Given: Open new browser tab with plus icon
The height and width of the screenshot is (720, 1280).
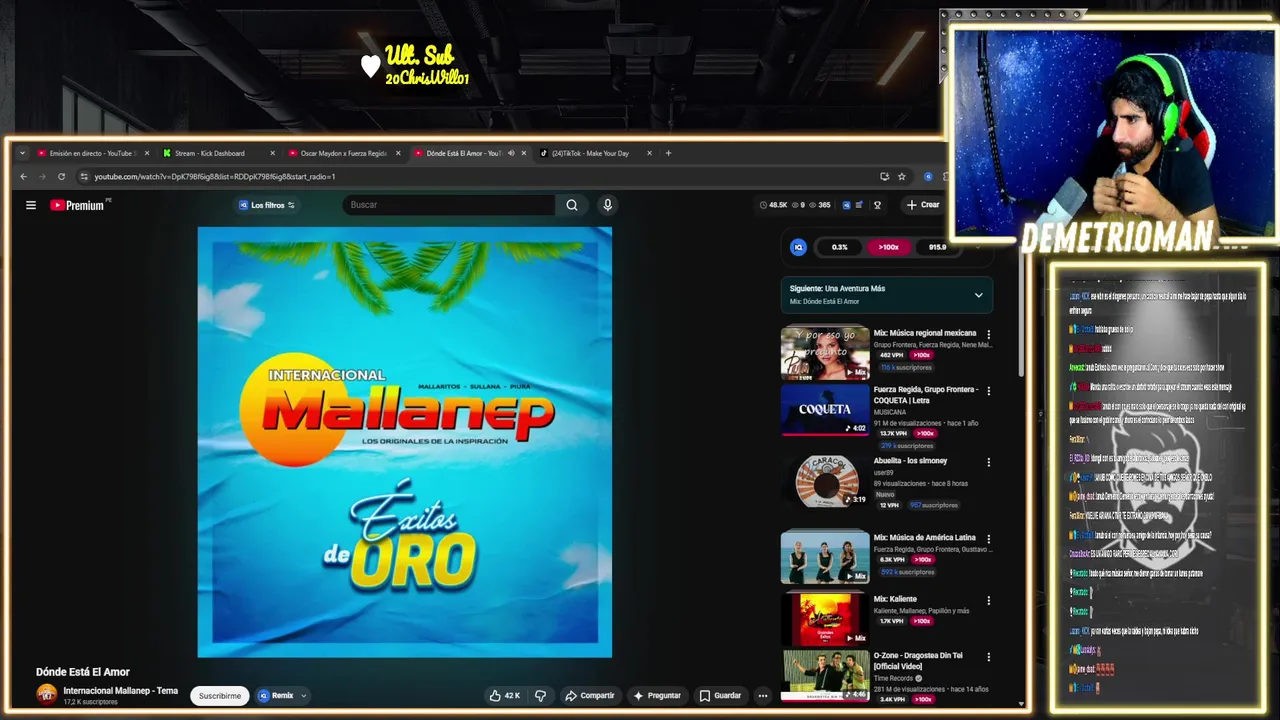Looking at the screenshot, I should point(669,153).
